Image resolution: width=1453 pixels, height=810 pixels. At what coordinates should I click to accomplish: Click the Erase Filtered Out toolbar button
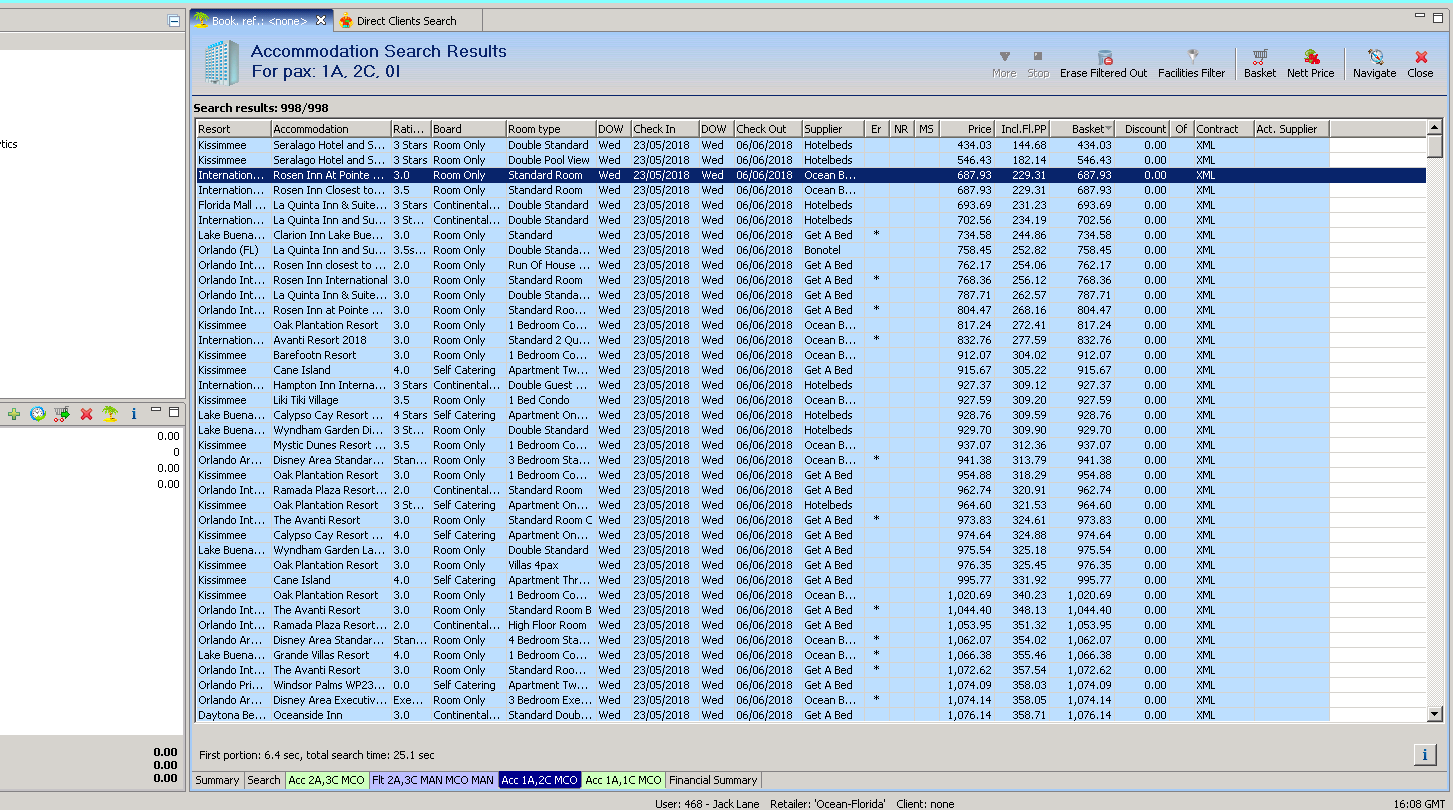(1103, 64)
